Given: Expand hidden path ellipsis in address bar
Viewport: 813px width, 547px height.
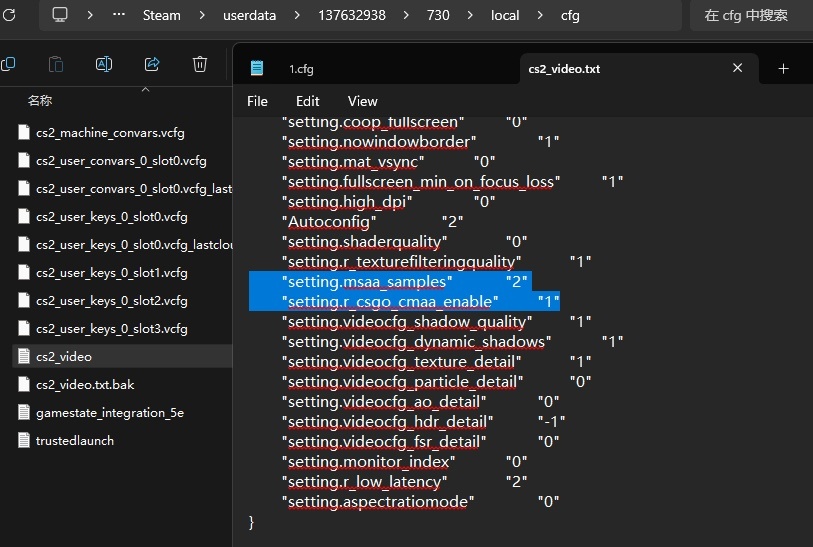Looking at the screenshot, I should tap(119, 15).
